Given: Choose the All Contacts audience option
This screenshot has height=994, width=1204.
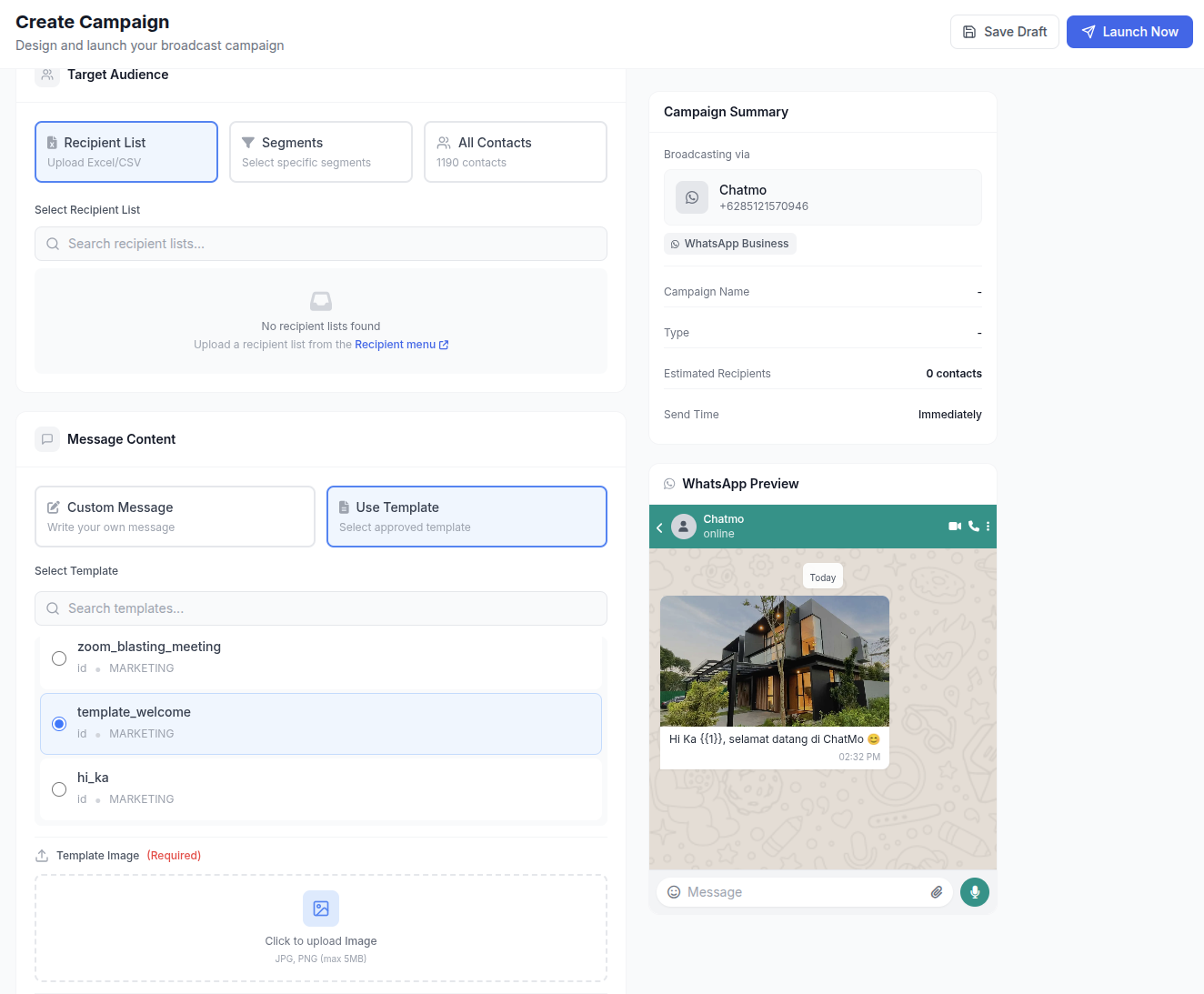Looking at the screenshot, I should pos(516,152).
